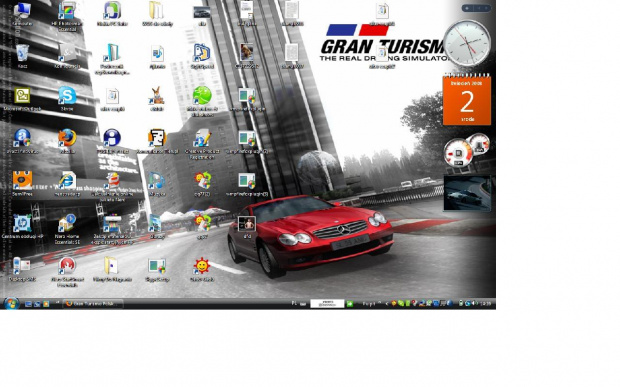620x387 pixels.
Task: Click the green button beside search box
Action: [350, 304]
